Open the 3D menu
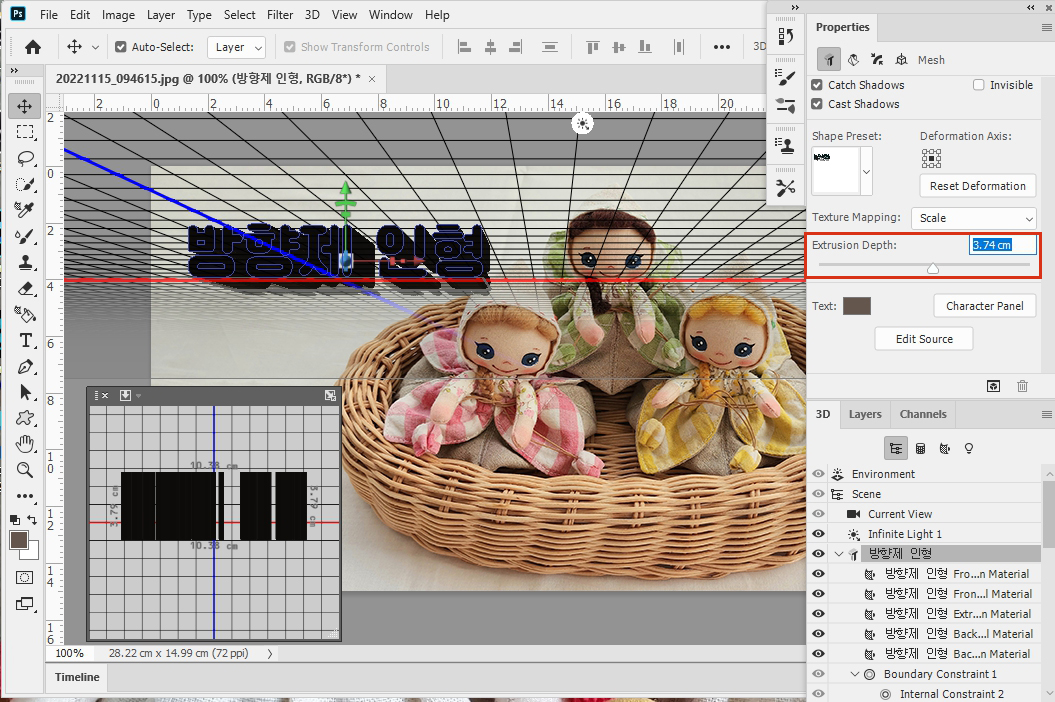The width and height of the screenshot is (1055, 702). click(x=312, y=15)
